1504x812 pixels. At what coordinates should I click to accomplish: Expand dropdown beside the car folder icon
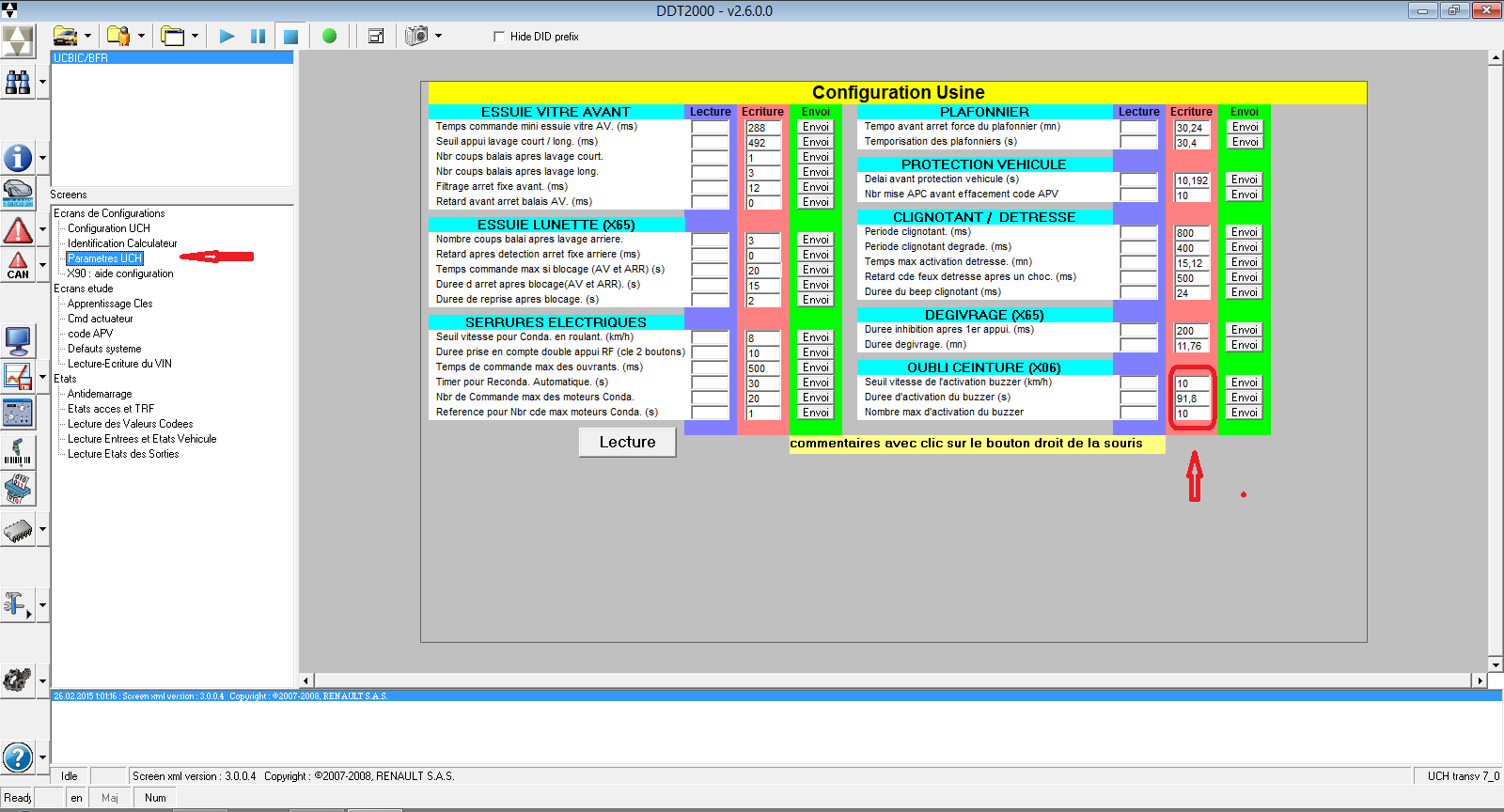[87, 37]
